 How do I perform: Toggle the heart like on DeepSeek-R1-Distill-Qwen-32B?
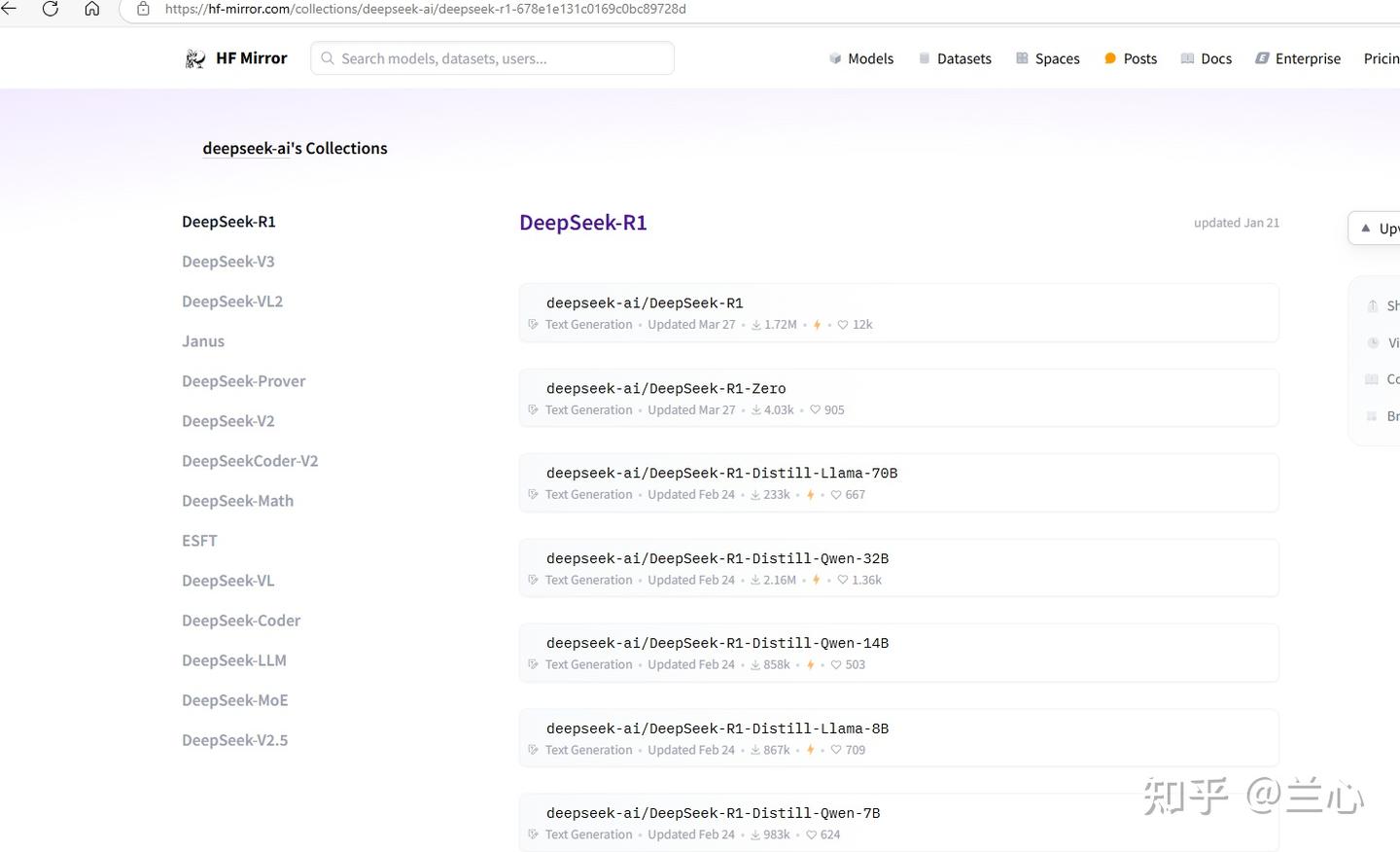(842, 580)
